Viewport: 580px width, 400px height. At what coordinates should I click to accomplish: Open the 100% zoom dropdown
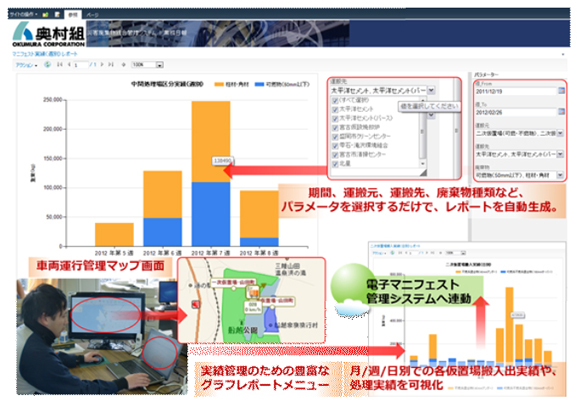coord(159,65)
